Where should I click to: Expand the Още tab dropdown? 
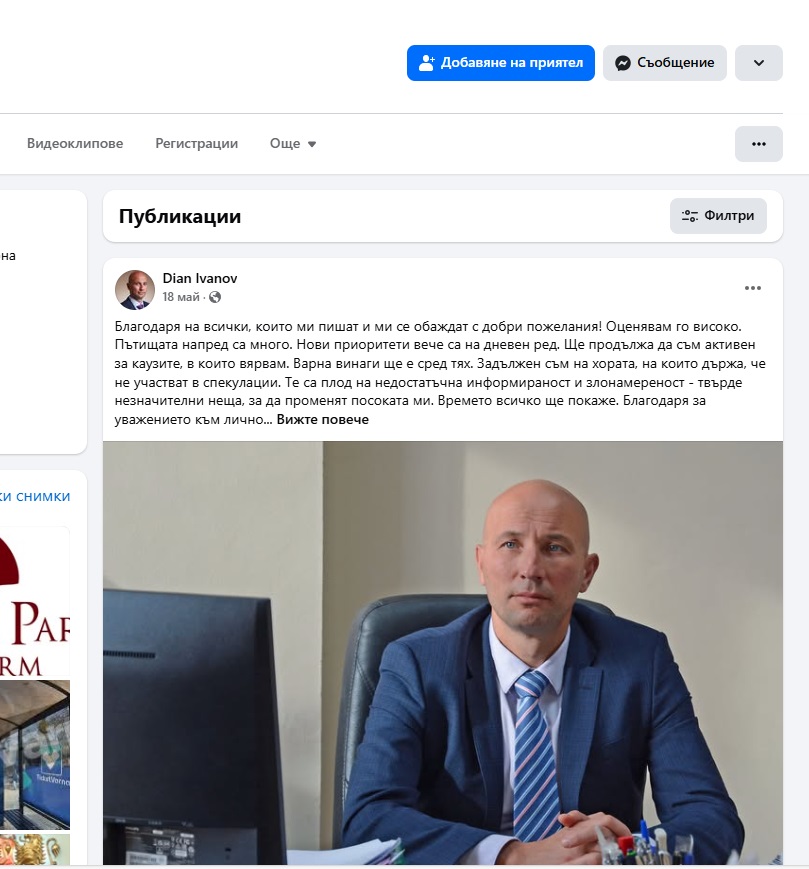click(293, 144)
